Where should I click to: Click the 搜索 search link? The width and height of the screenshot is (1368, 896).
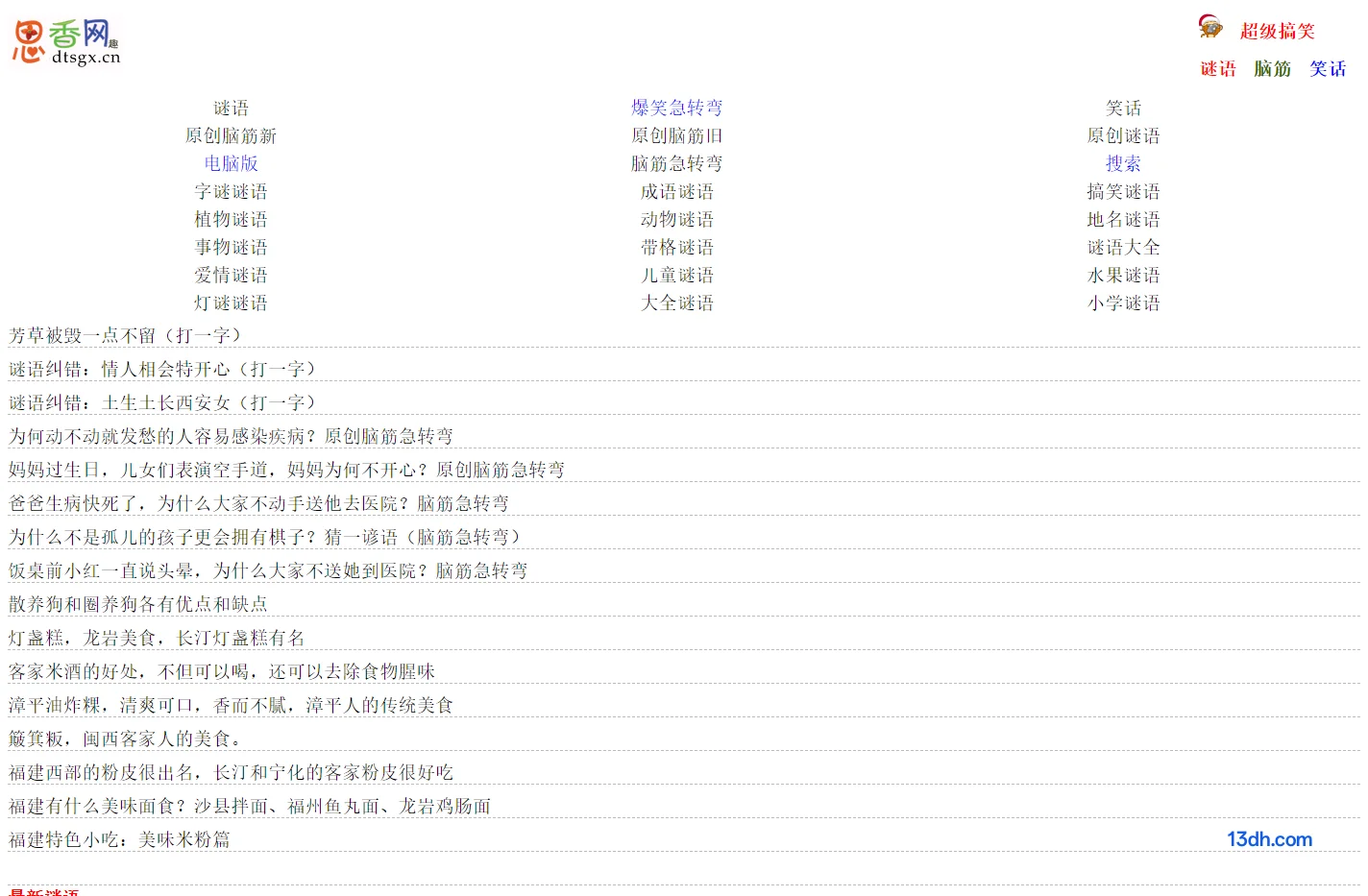(x=1123, y=164)
